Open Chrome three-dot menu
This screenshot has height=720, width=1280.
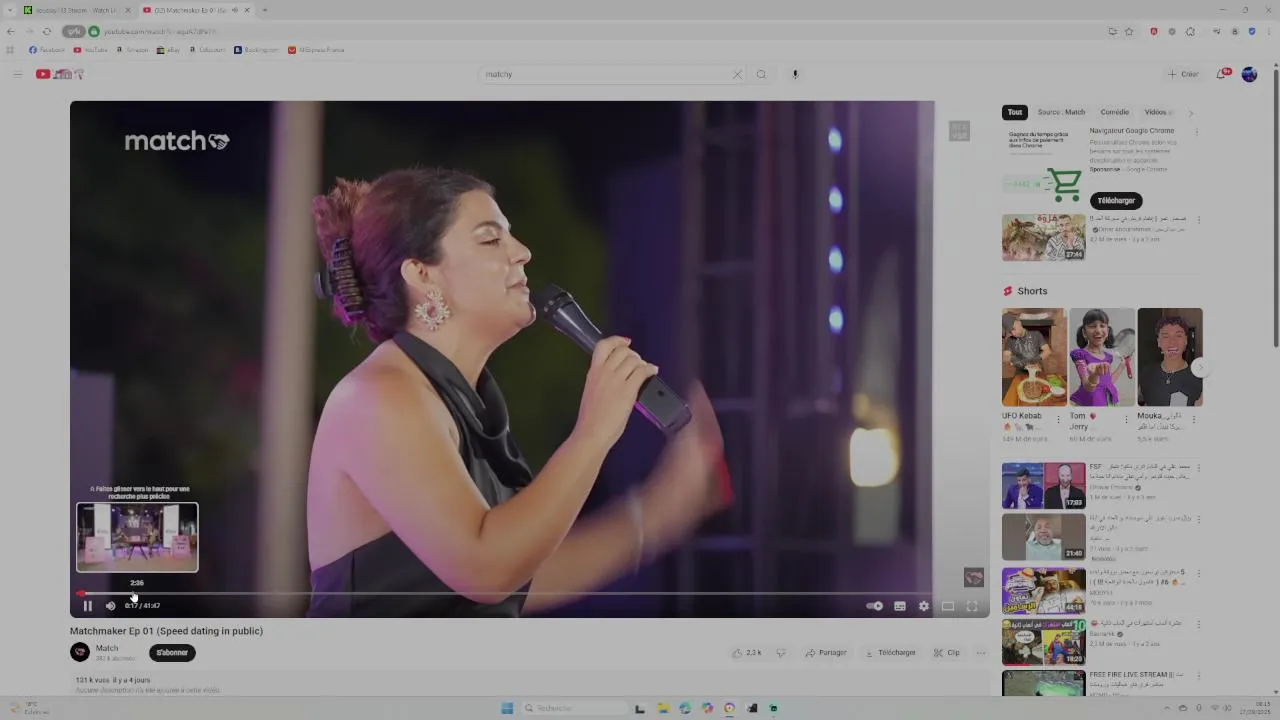pos(1268,31)
